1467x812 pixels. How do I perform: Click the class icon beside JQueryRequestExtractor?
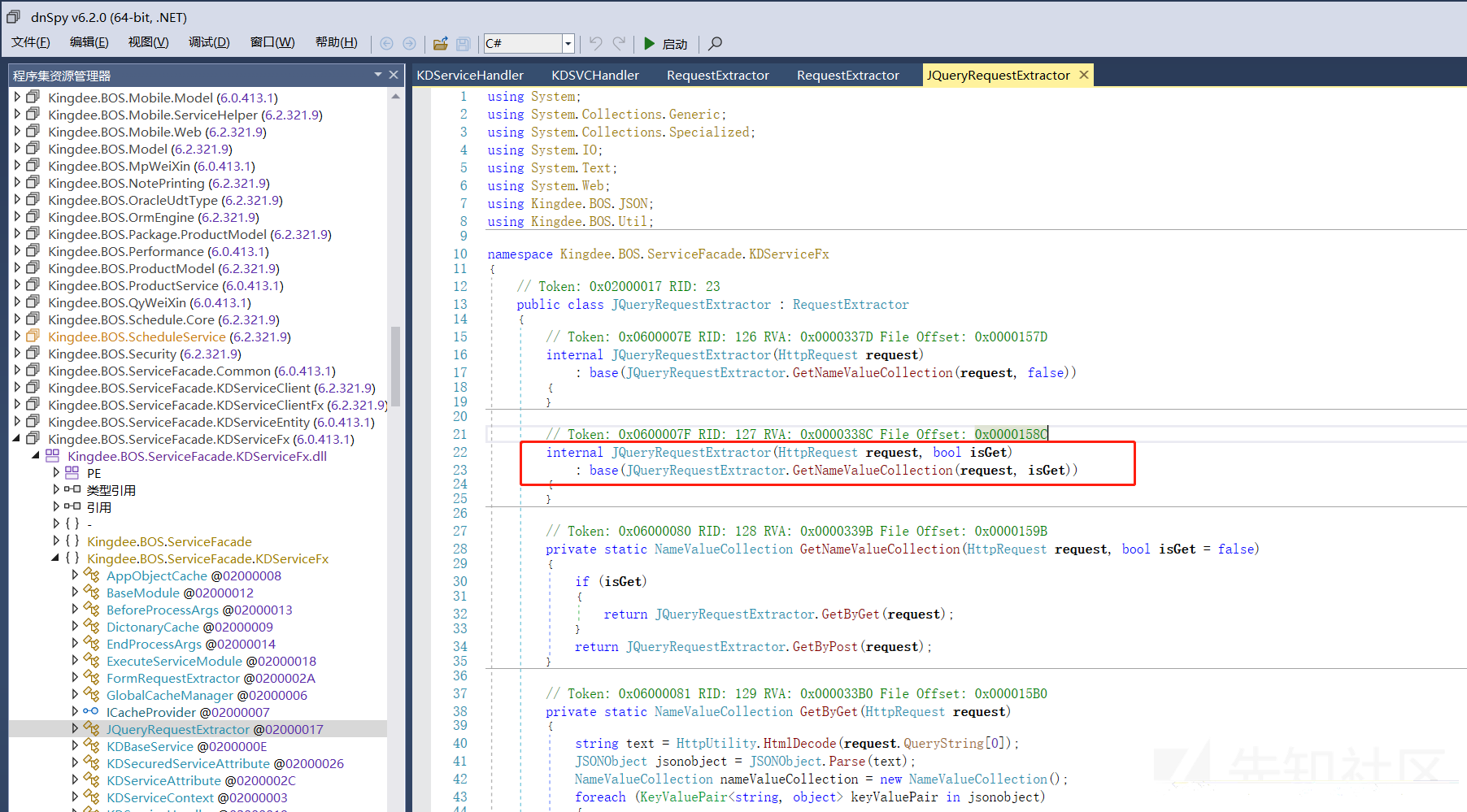coord(92,728)
